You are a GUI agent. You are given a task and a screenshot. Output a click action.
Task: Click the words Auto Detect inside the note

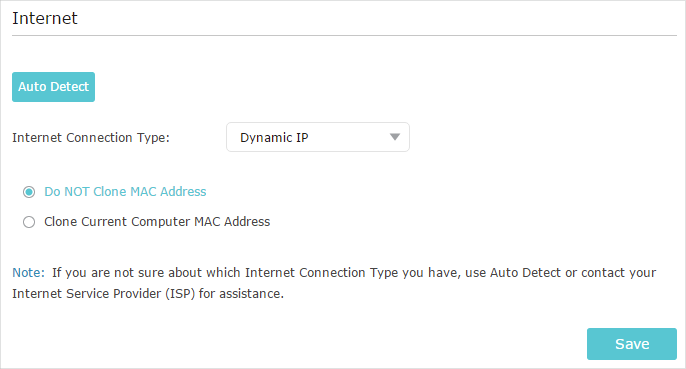(x=525, y=272)
